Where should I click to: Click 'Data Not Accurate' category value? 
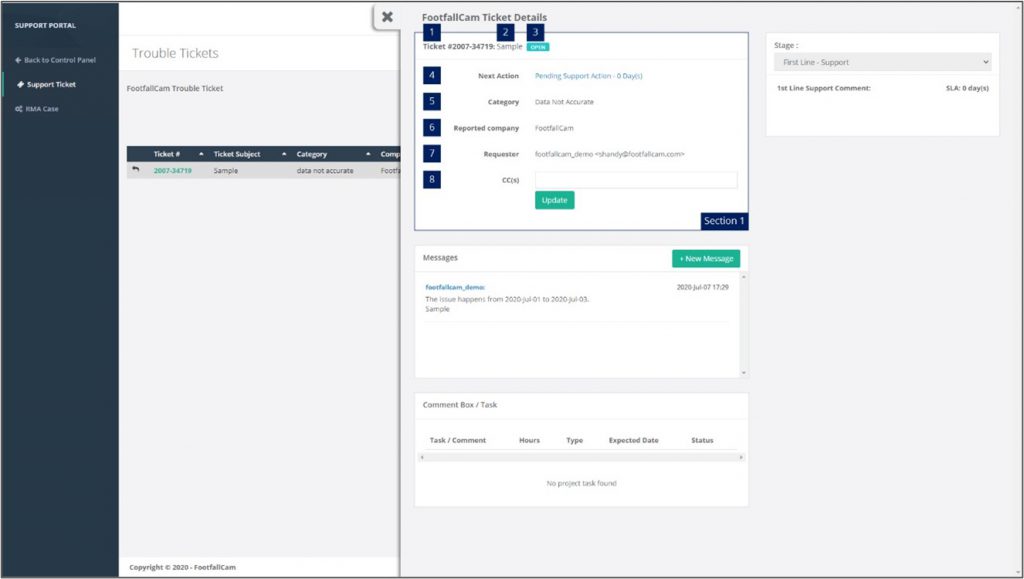(564, 102)
